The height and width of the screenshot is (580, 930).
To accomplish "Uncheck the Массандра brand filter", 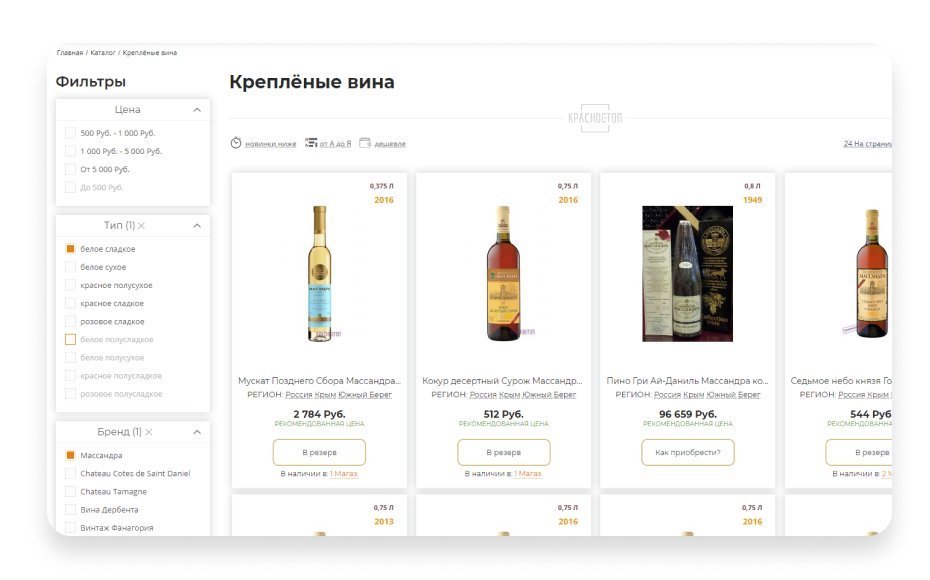I will point(71,455).
